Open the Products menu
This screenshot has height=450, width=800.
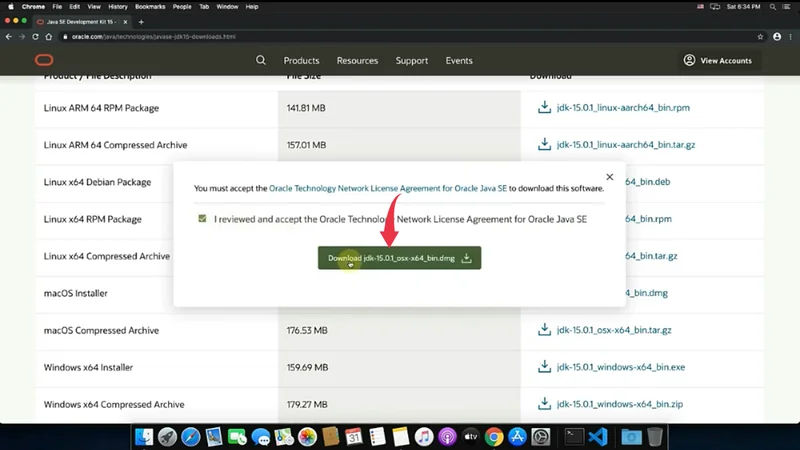[x=301, y=60]
